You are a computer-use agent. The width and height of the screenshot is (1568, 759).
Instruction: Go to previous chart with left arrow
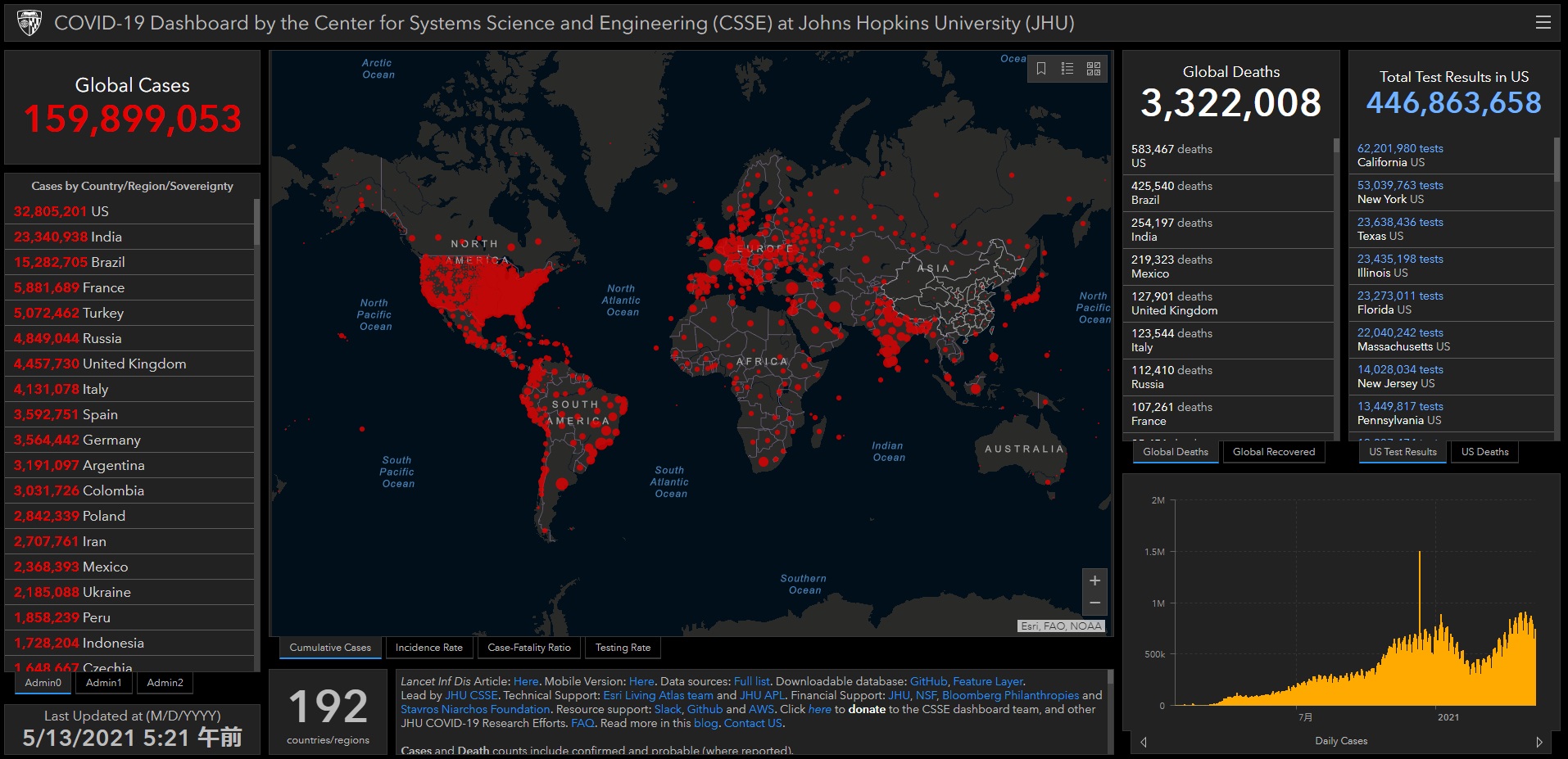click(1144, 742)
